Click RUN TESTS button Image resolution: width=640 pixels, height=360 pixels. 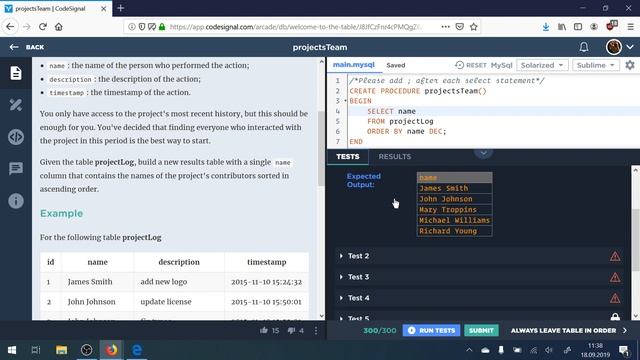coord(431,331)
